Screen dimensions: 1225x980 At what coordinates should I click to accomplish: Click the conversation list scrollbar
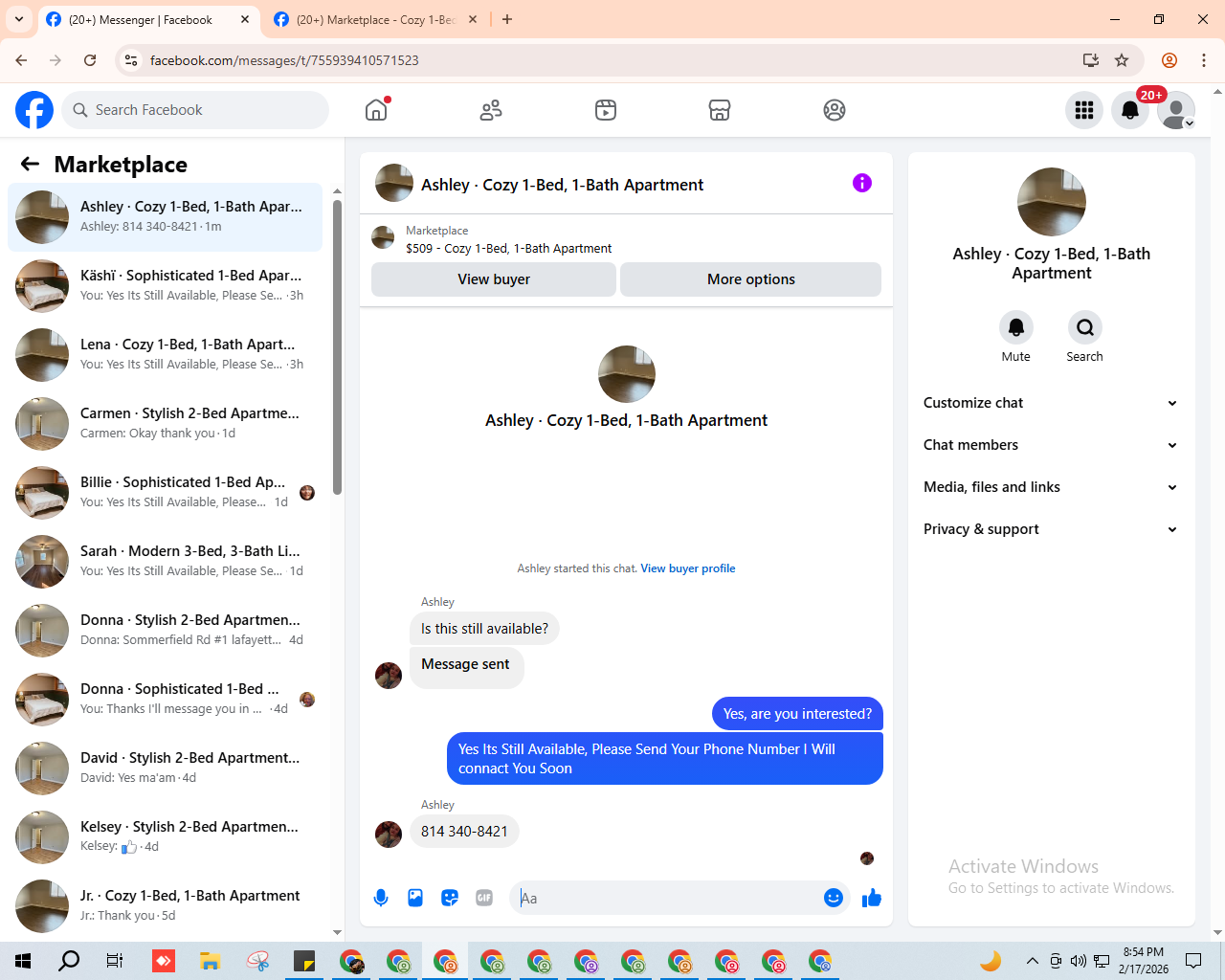(337, 346)
